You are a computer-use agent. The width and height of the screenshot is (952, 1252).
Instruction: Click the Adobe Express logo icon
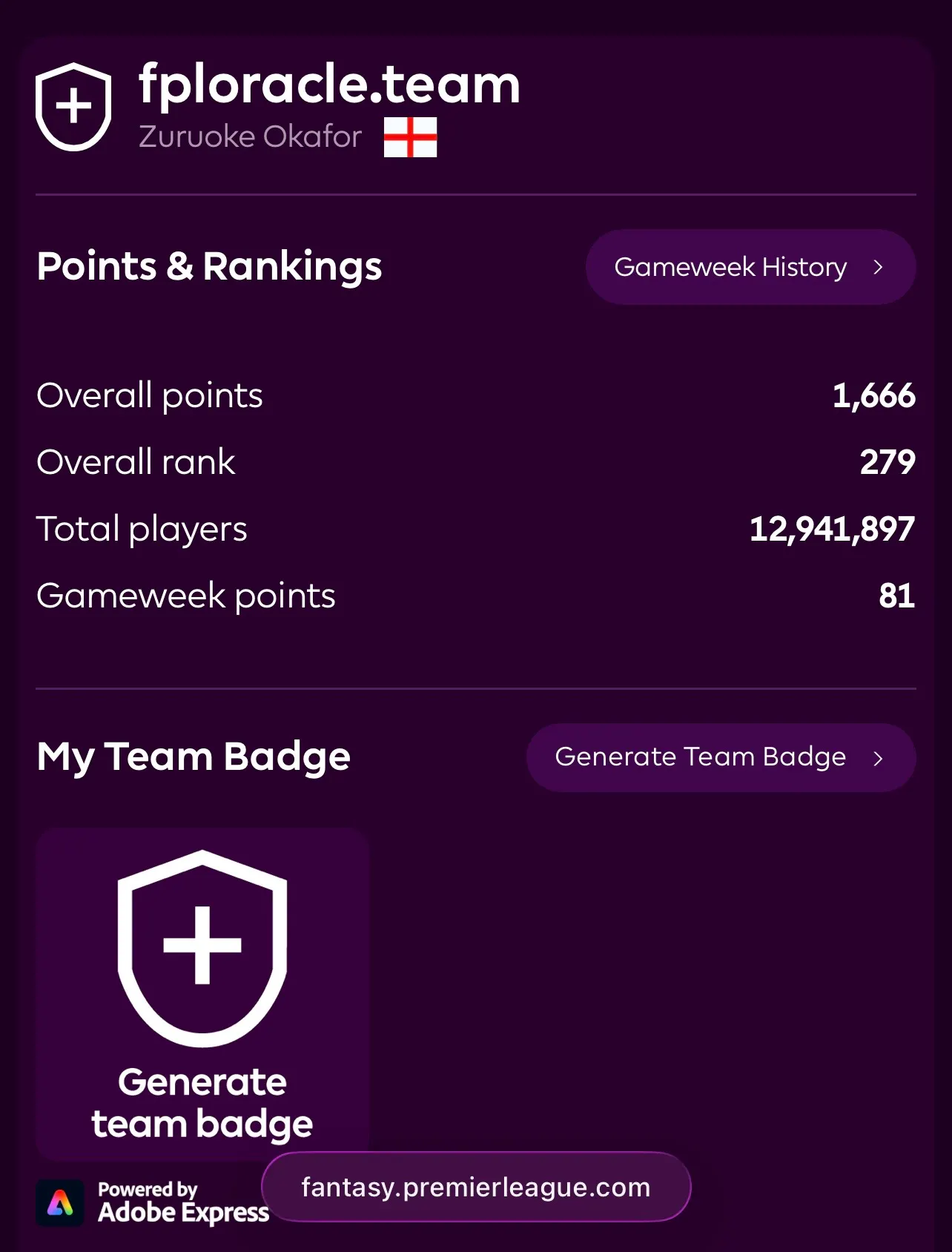pos(60,1202)
